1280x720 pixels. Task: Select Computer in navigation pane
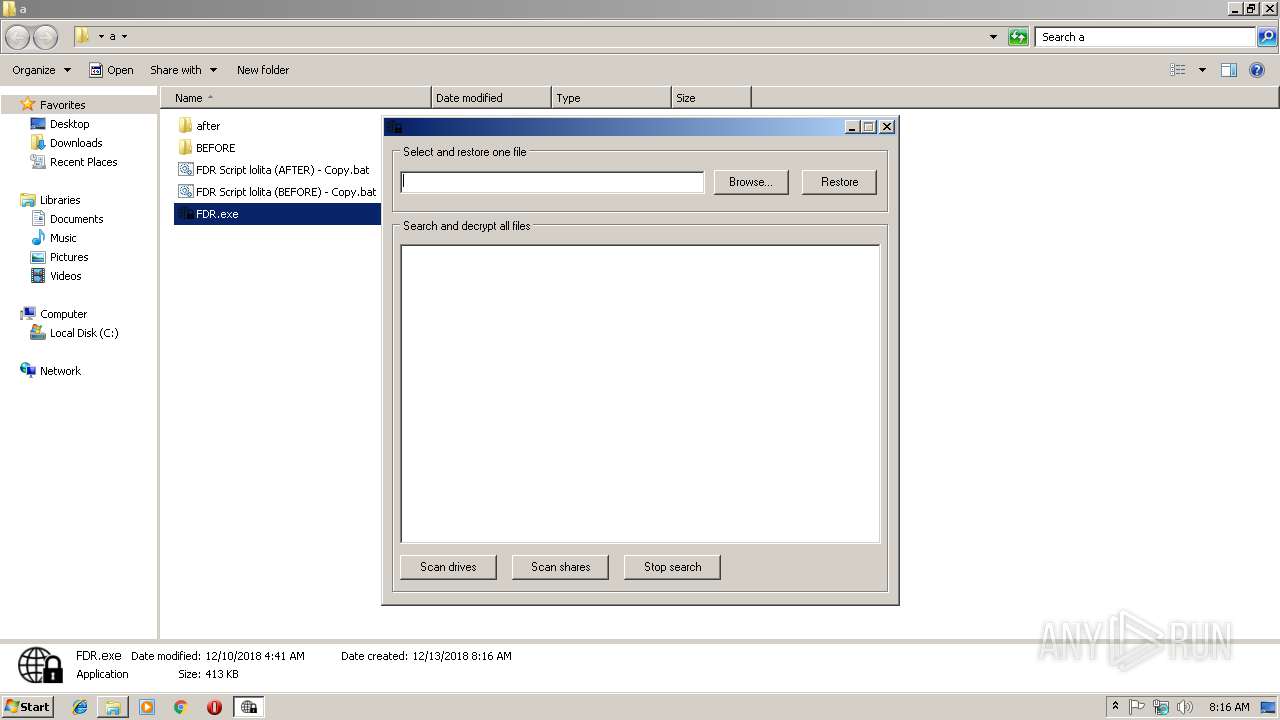click(63, 314)
